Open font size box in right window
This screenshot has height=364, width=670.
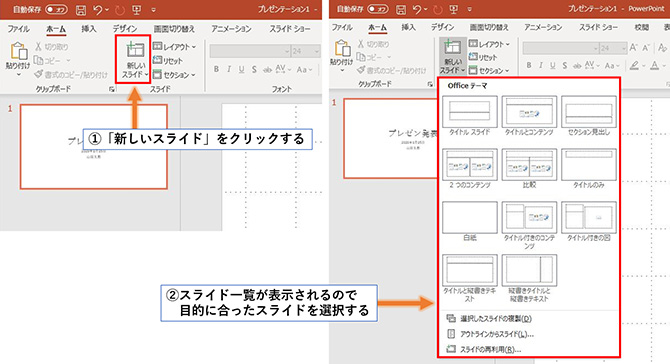click(613, 48)
